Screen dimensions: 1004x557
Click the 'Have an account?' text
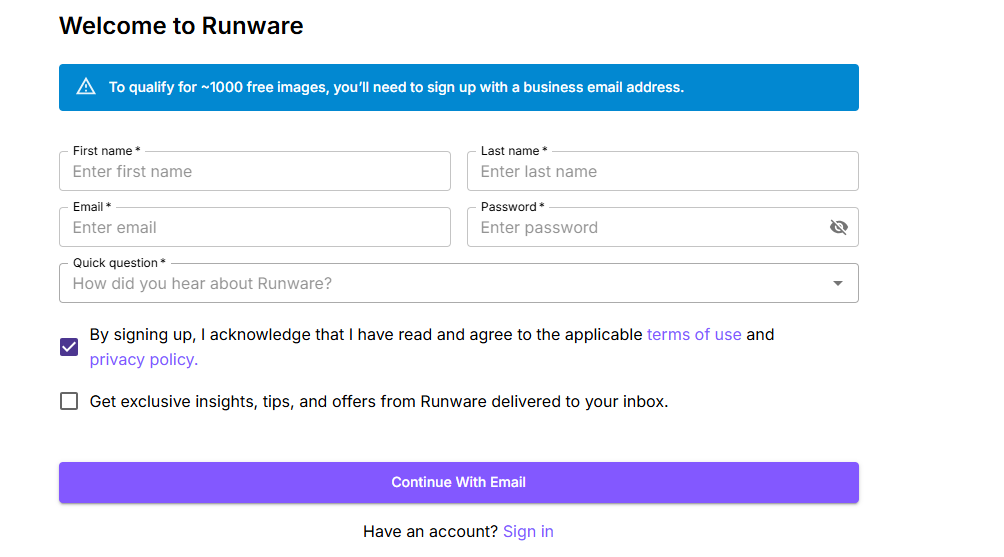point(430,531)
